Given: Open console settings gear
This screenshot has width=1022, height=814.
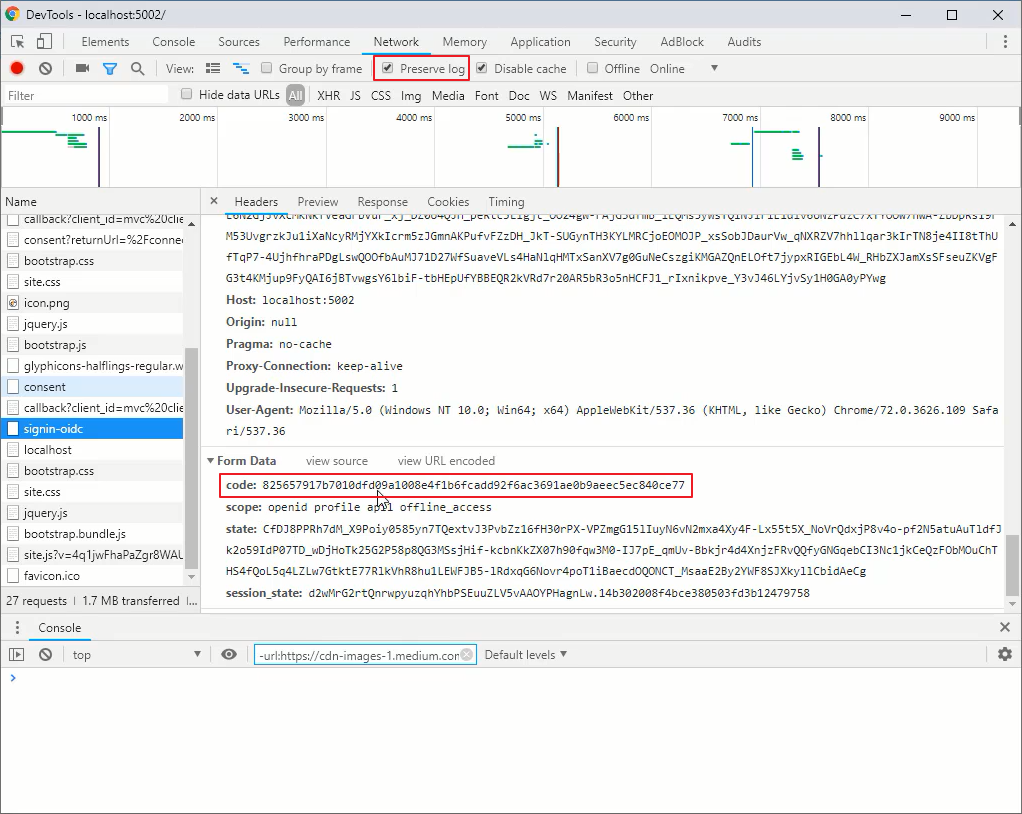Looking at the screenshot, I should click(x=1004, y=654).
